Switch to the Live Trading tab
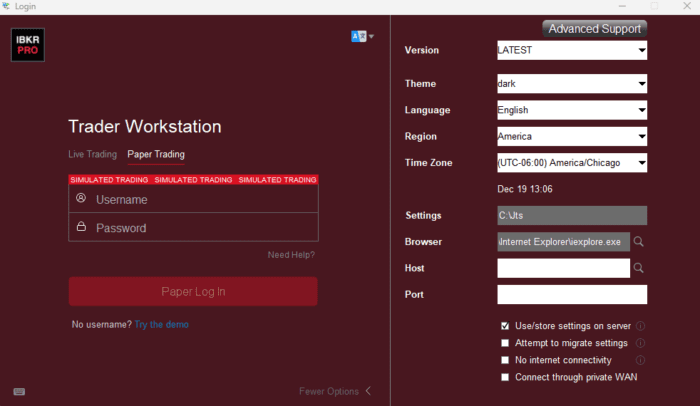 click(x=92, y=154)
